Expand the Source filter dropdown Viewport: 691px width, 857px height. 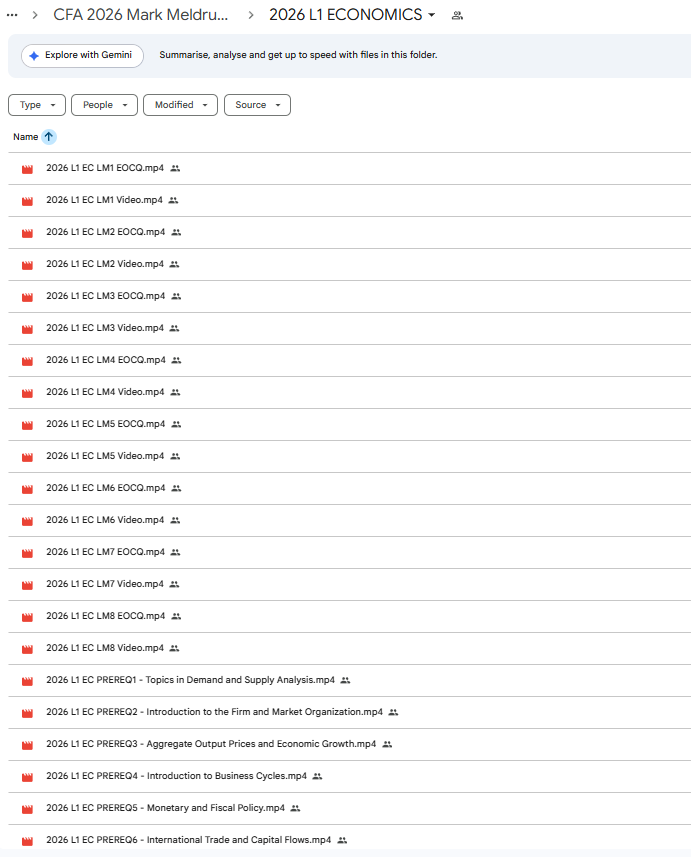pos(257,105)
